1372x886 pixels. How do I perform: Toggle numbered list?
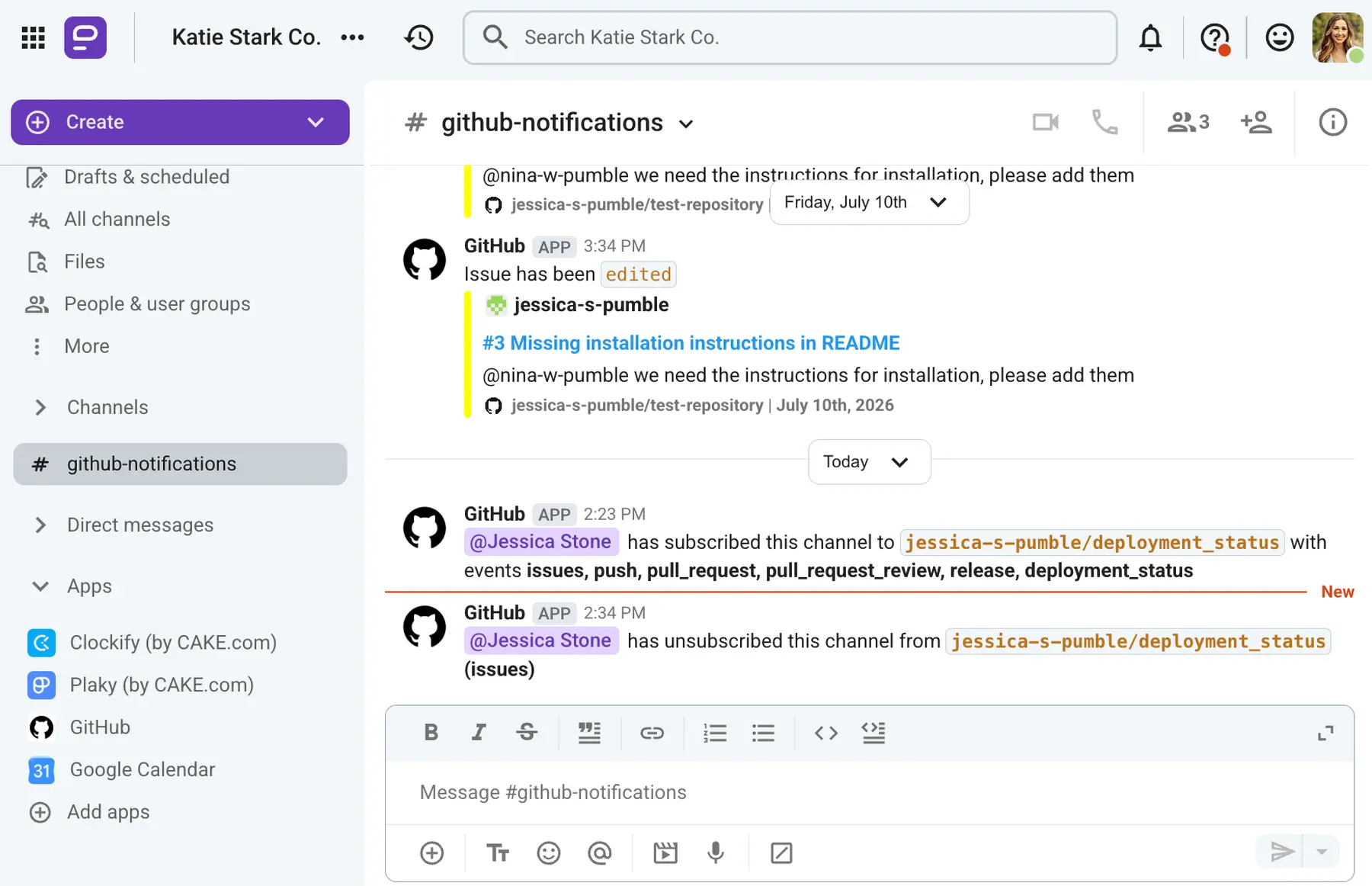[x=714, y=733]
